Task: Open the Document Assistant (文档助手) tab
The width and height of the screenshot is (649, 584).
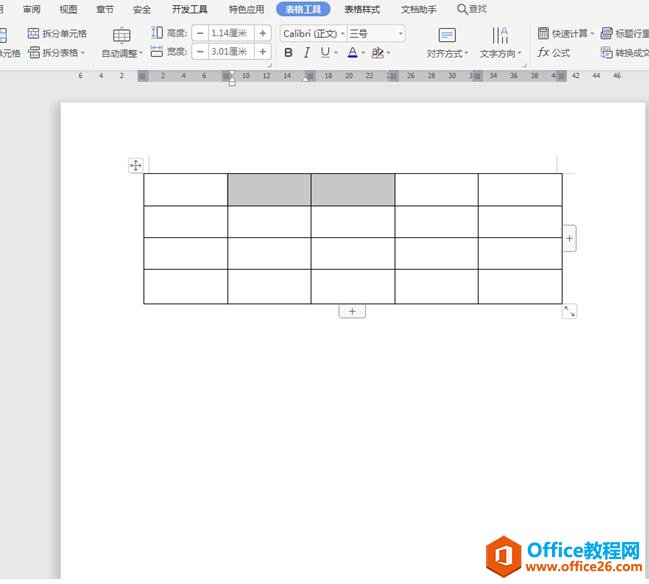Action: click(419, 9)
